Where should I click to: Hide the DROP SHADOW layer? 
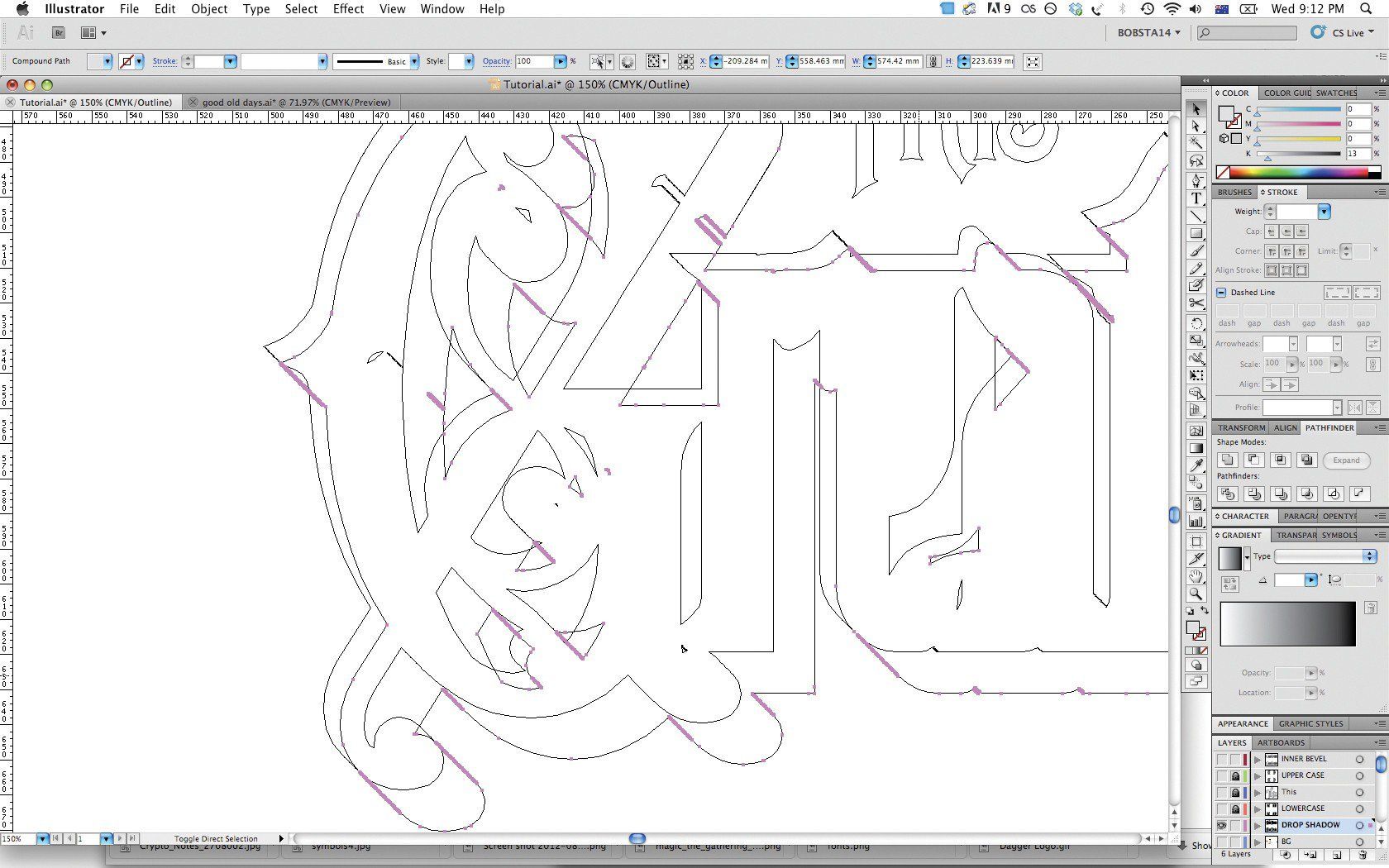point(1222,825)
